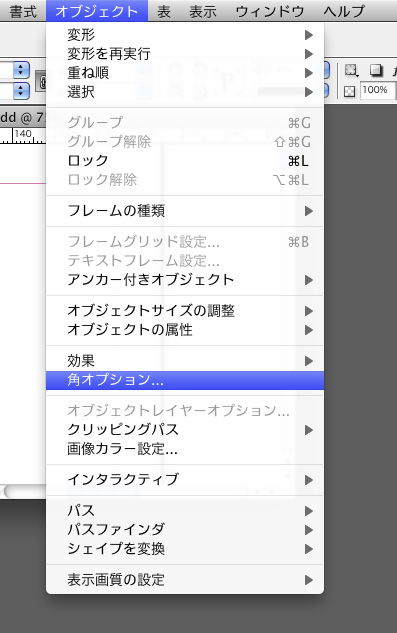Image resolution: width=397 pixels, height=633 pixels.
Task: Open the 書式 menu
Action: pyautogui.click(x=23, y=11)
